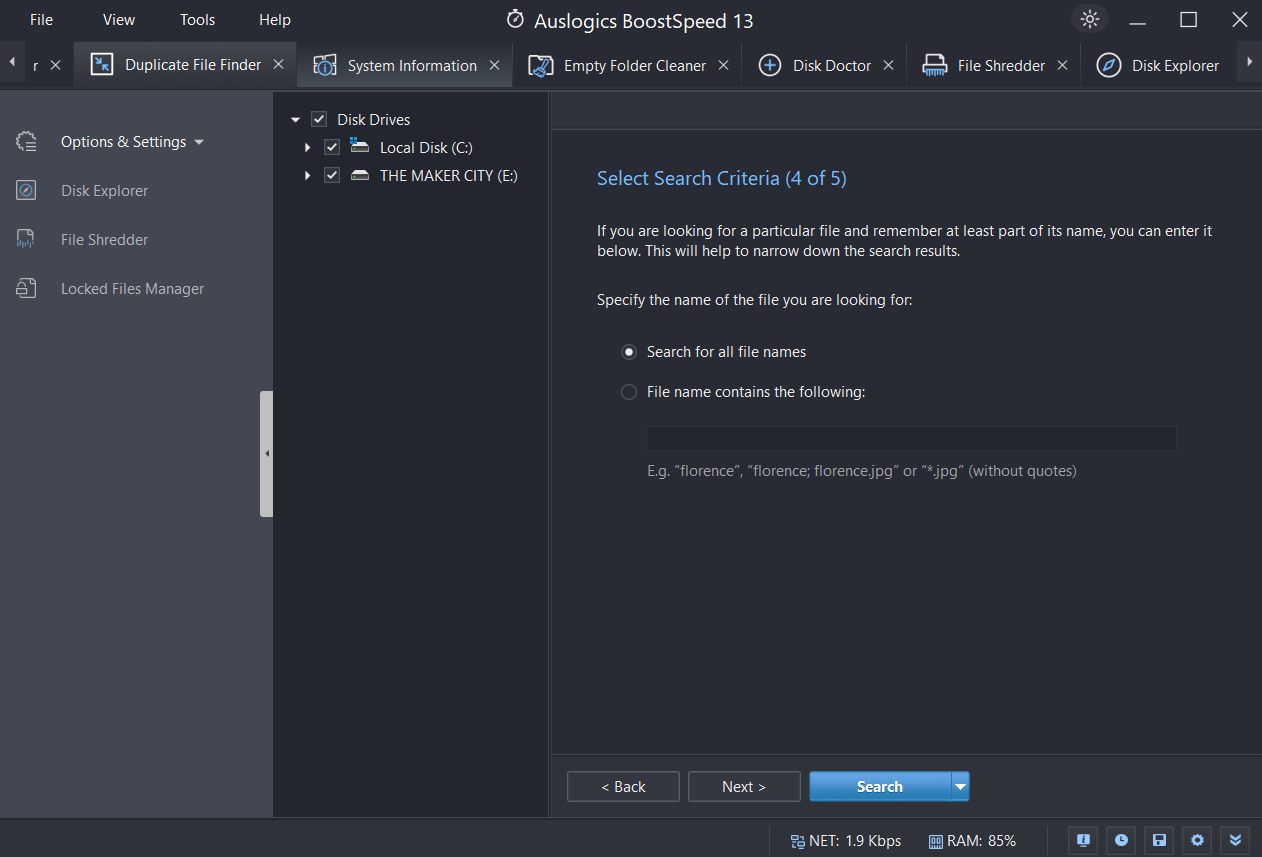
Task: Click the NET speed status indicator
Action: [846, 841]
